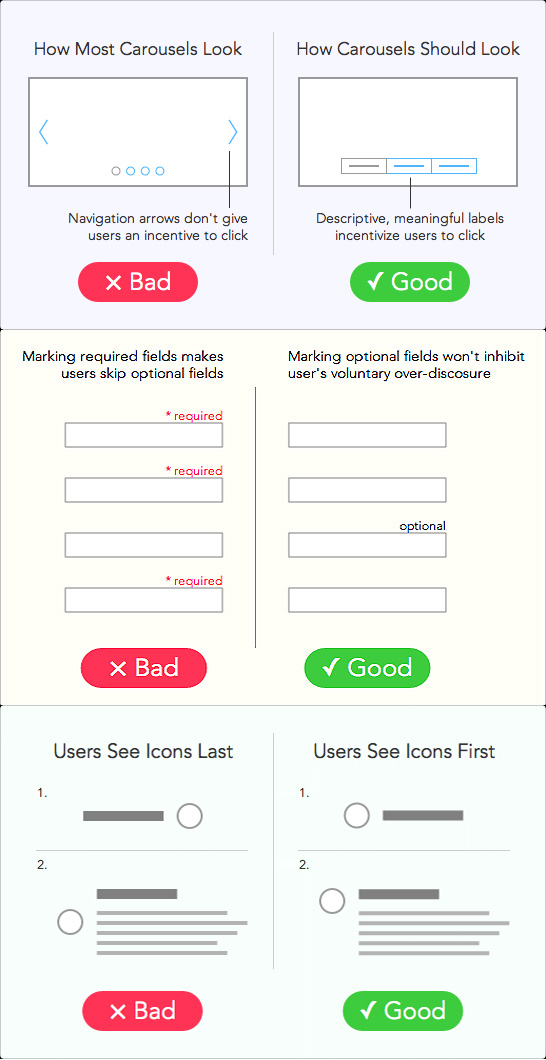Select the first carousel pagination dot
The width and height of the screenshot is (546, 1060).
pyautogui.click(x=116, y=171)
